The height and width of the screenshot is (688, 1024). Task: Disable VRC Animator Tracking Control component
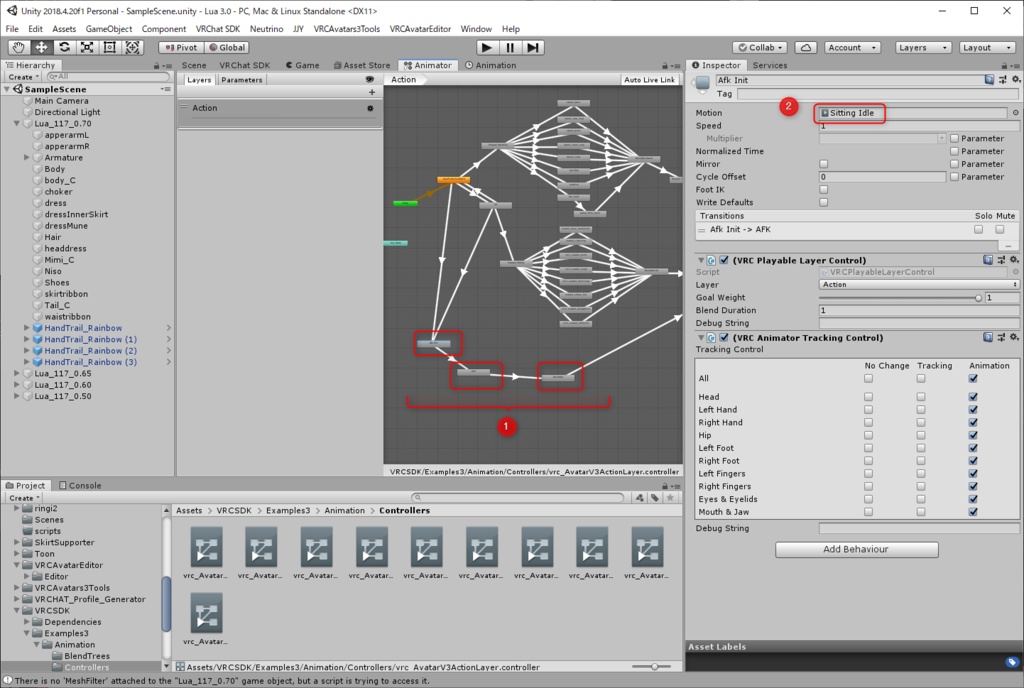tap(724, 337)
